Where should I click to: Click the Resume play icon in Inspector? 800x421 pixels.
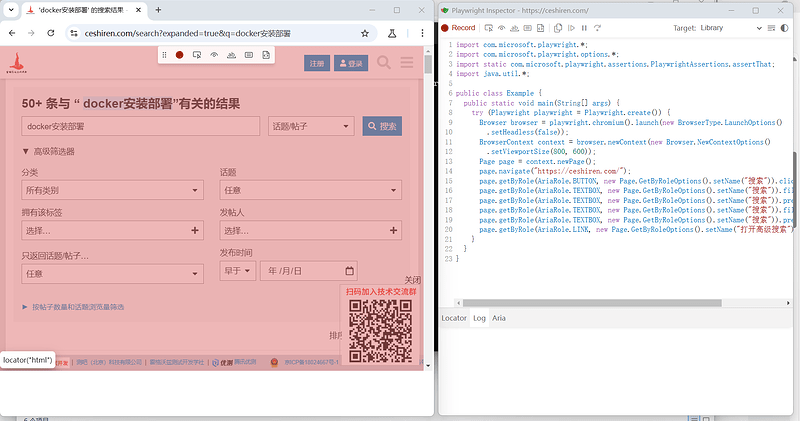pos(571,28)
